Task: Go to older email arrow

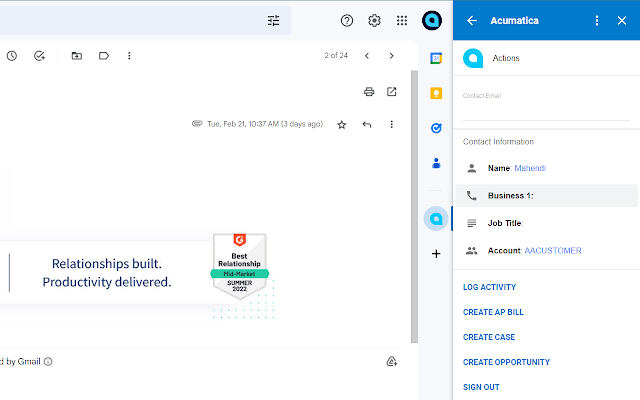Action: click(x=391, y=56)
